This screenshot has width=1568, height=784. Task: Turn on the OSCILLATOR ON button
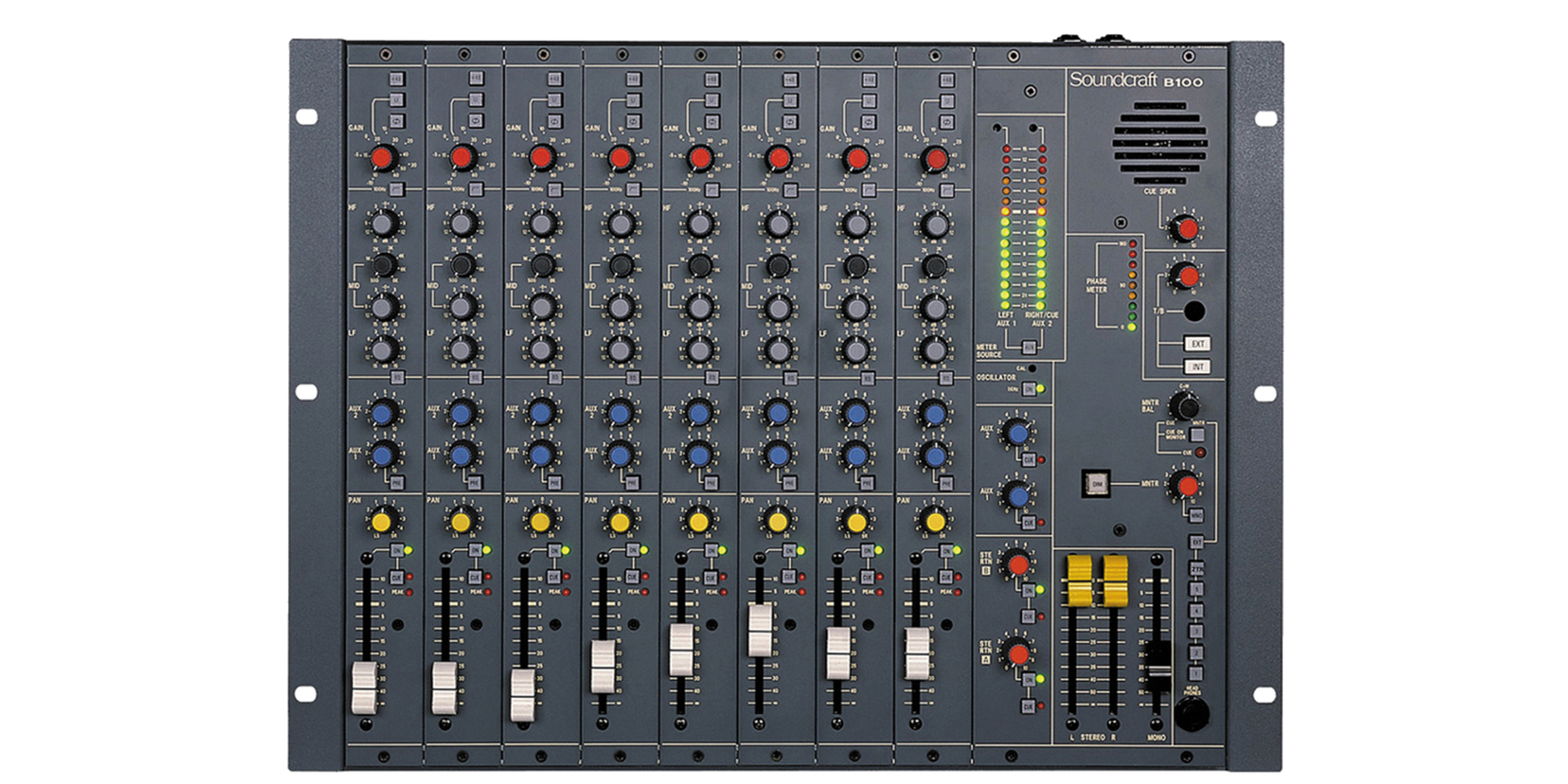pos(1029,389)
